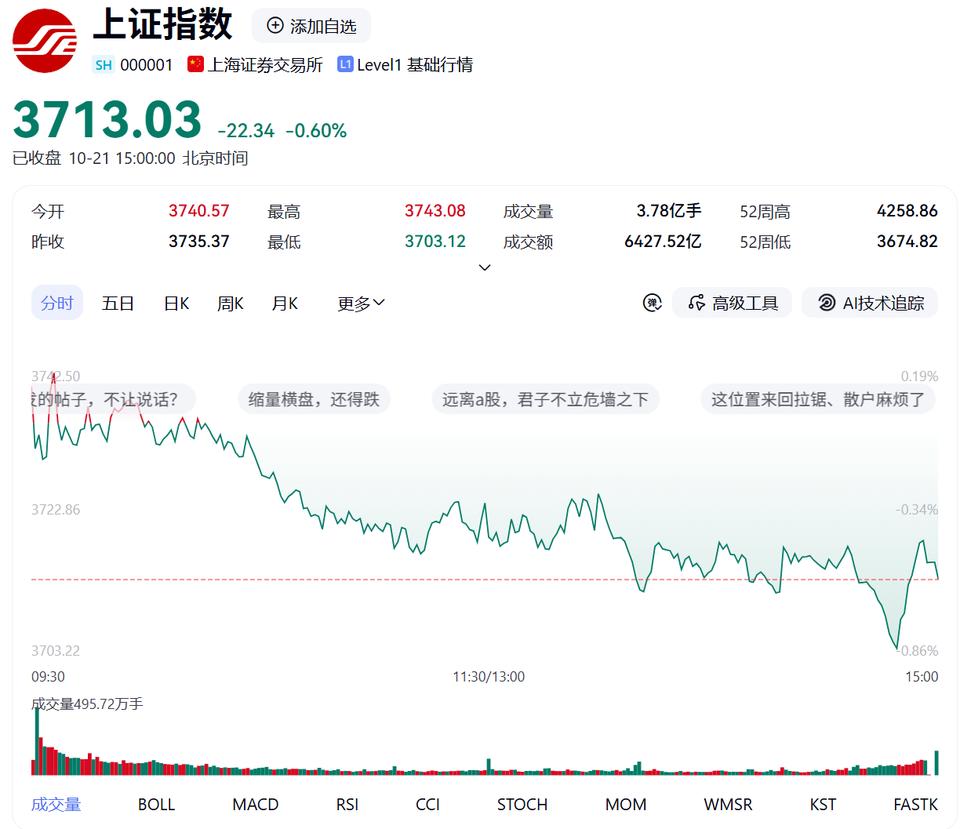Click the 最低 value 3703.12
The height and width of the screenshot is (829, 960).
coord(435,241)
